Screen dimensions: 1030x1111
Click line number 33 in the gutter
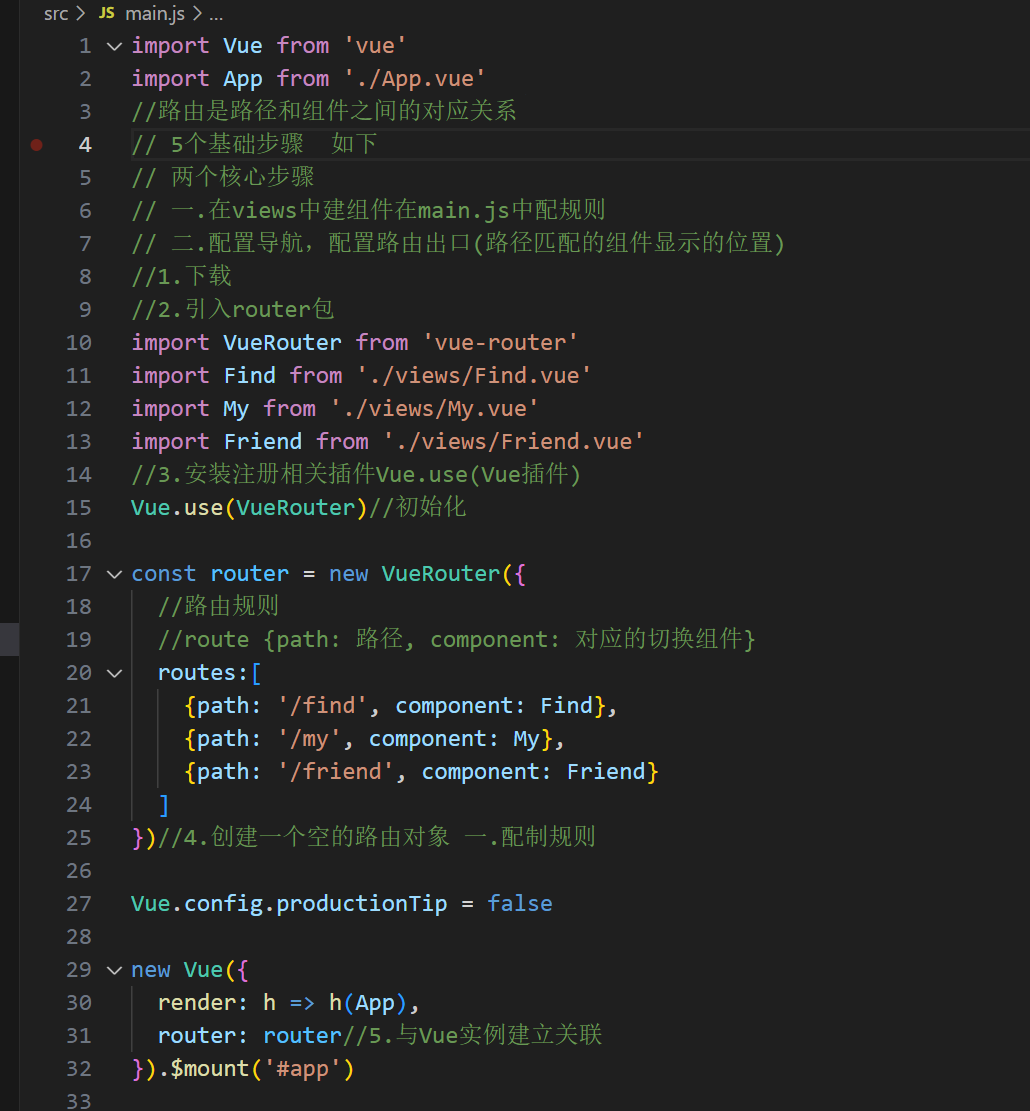click(79, 1101)
